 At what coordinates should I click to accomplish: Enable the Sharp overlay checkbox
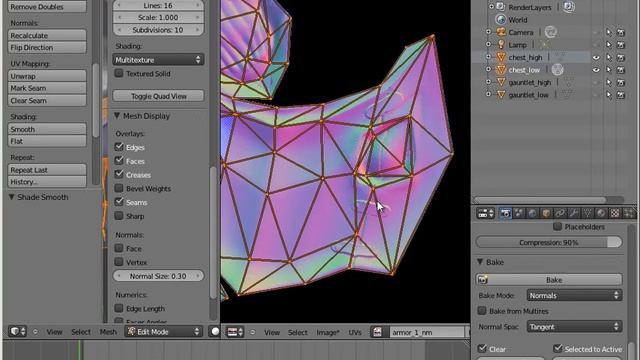coord(119,216)
